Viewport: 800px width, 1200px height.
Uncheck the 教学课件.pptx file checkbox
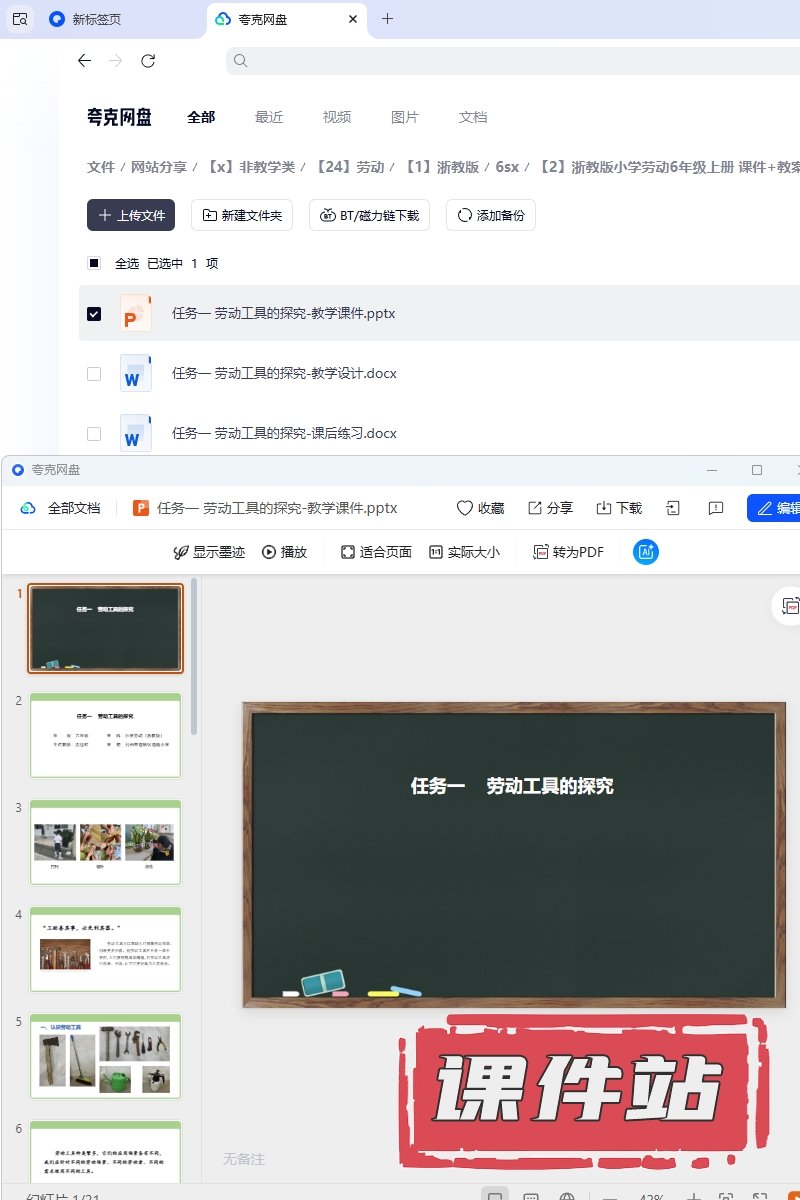[x=94, y=314]
